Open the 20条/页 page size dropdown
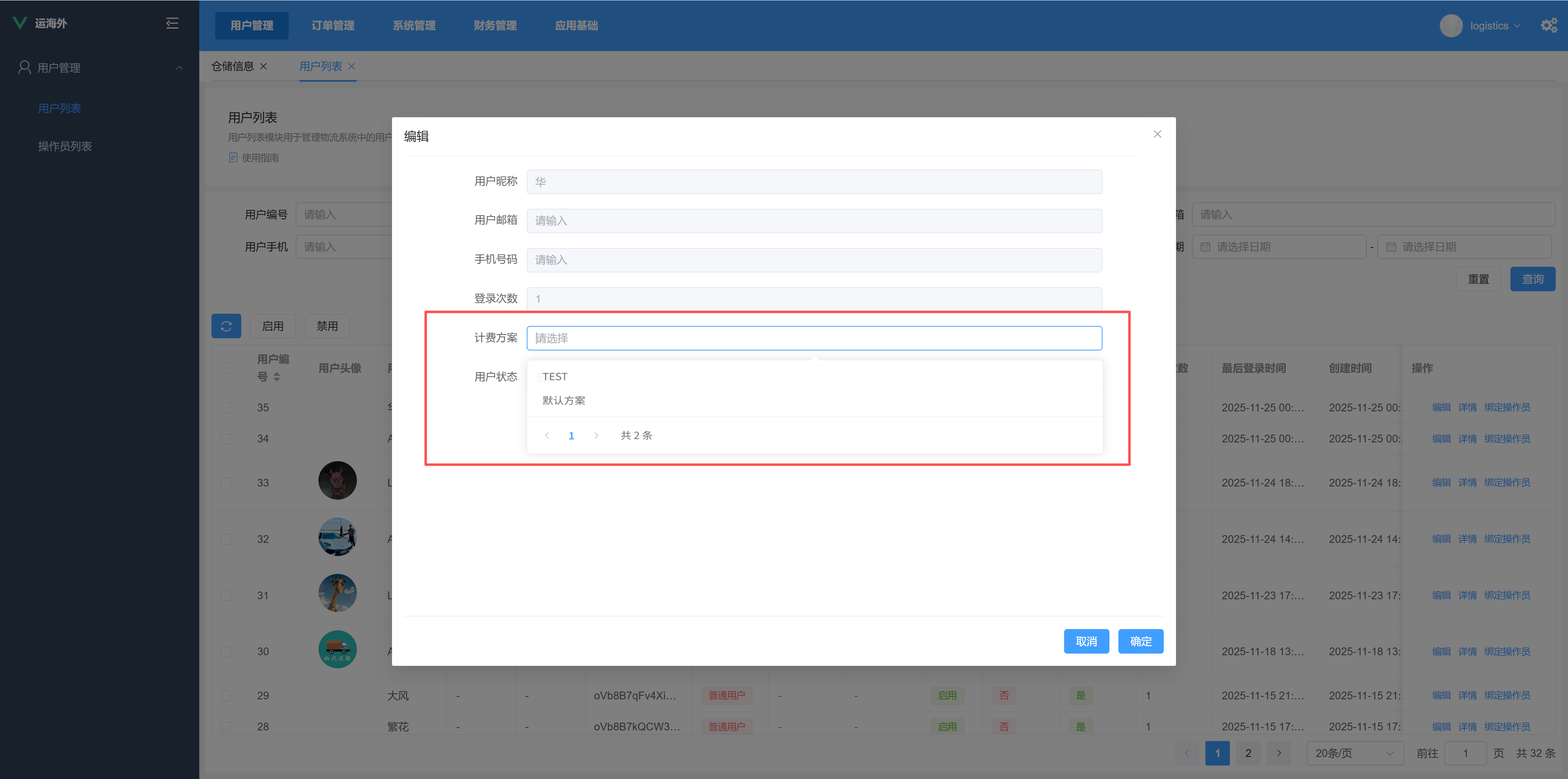Image resolution: width=1568 pixels, height=779 pixels. click(1354, 753)
